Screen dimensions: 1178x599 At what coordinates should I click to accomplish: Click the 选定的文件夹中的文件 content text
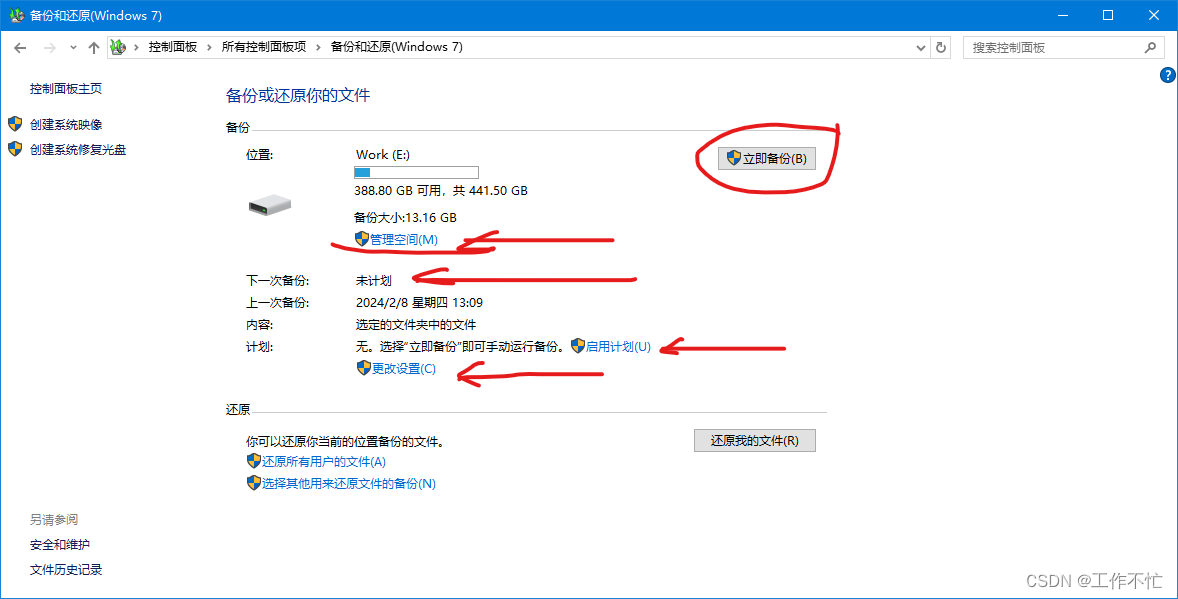pos(415,325)
